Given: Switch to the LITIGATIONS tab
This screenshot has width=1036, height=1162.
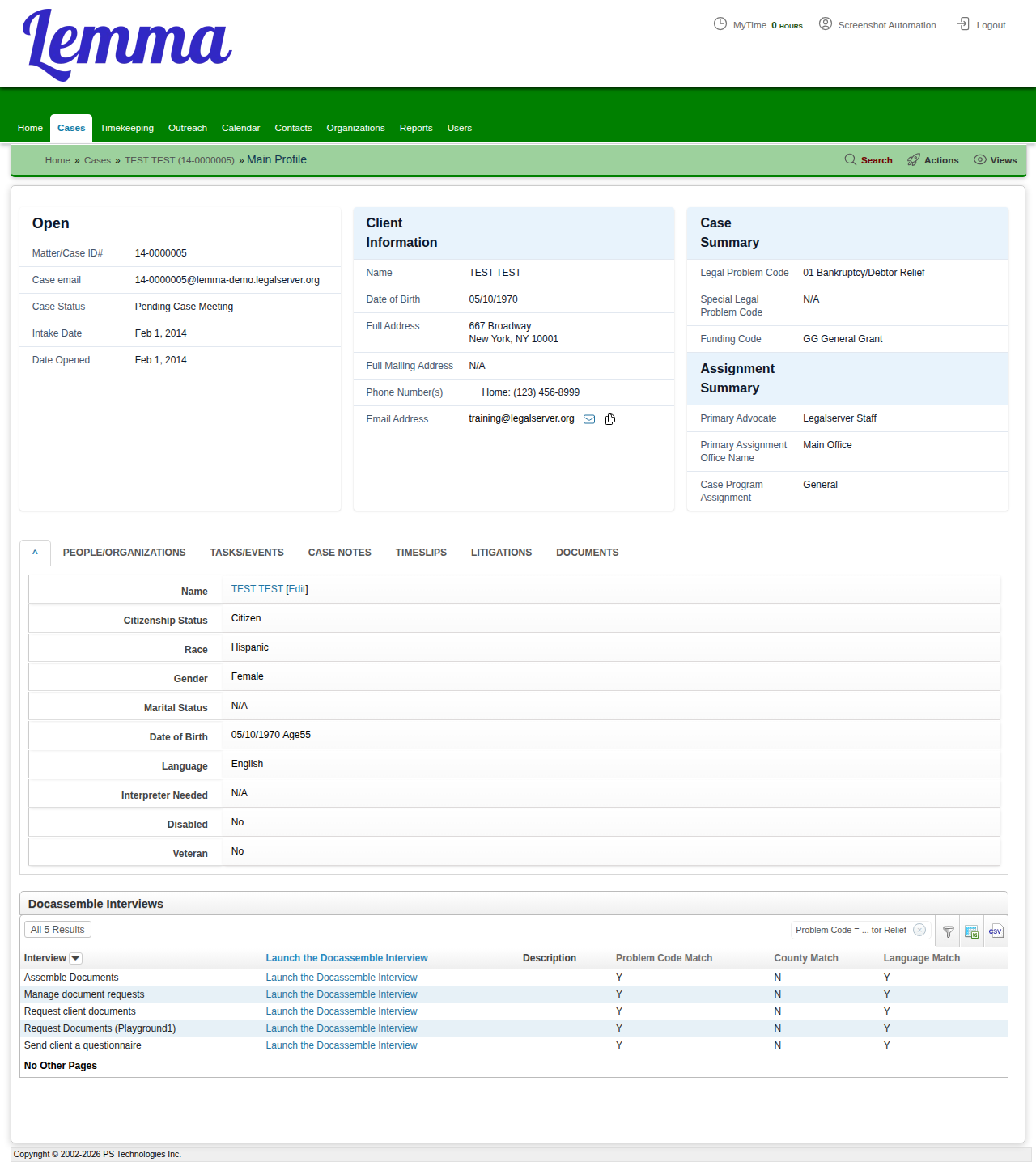Looking at the screenshot, I should (502, 553).
